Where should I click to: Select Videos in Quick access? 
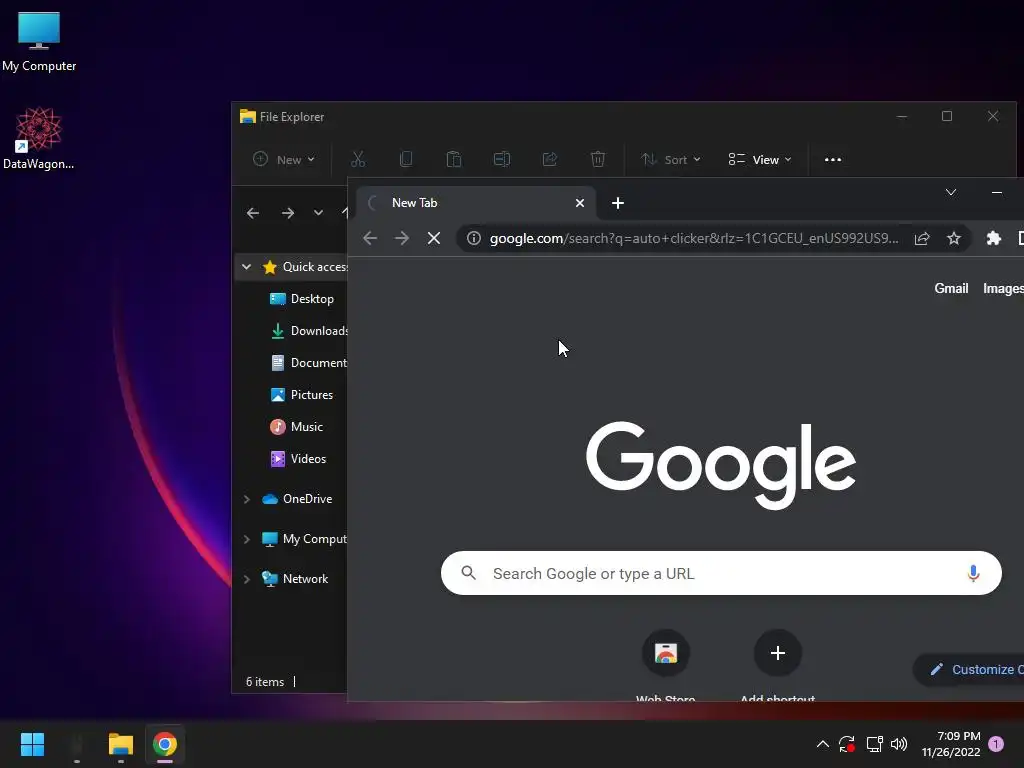point(298,458)
